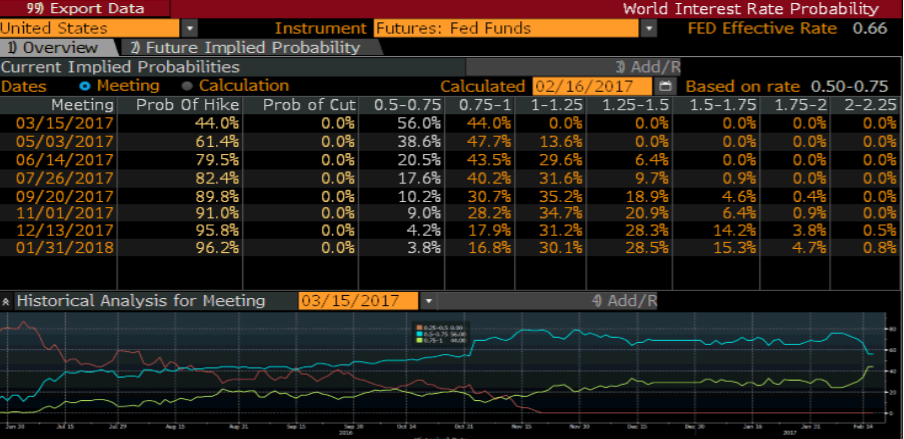This screenshot has width=904, height=439.
Task: Click the 3) Add/R field
Action: point(573,67)
